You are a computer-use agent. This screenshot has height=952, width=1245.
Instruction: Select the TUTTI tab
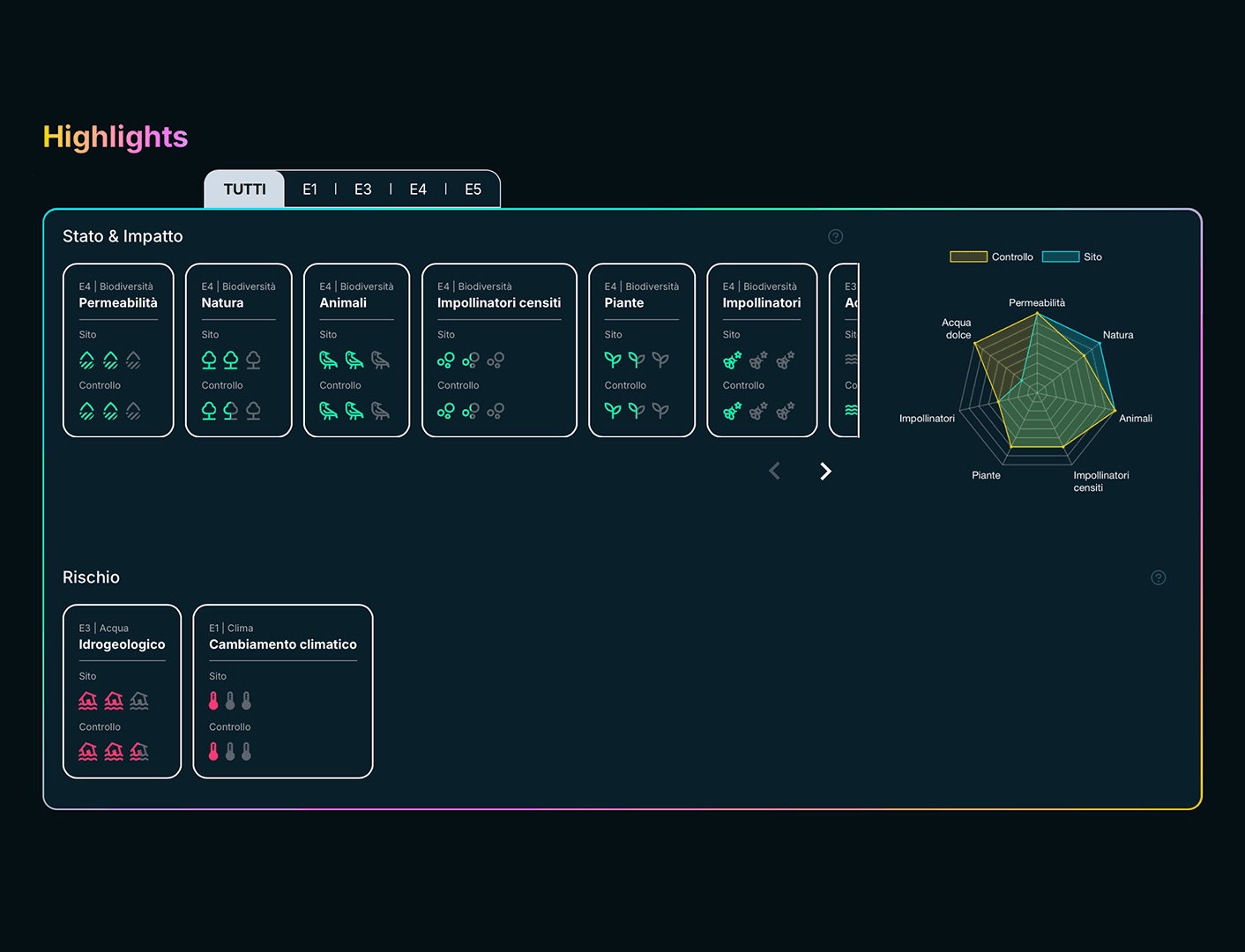(244, 190)
